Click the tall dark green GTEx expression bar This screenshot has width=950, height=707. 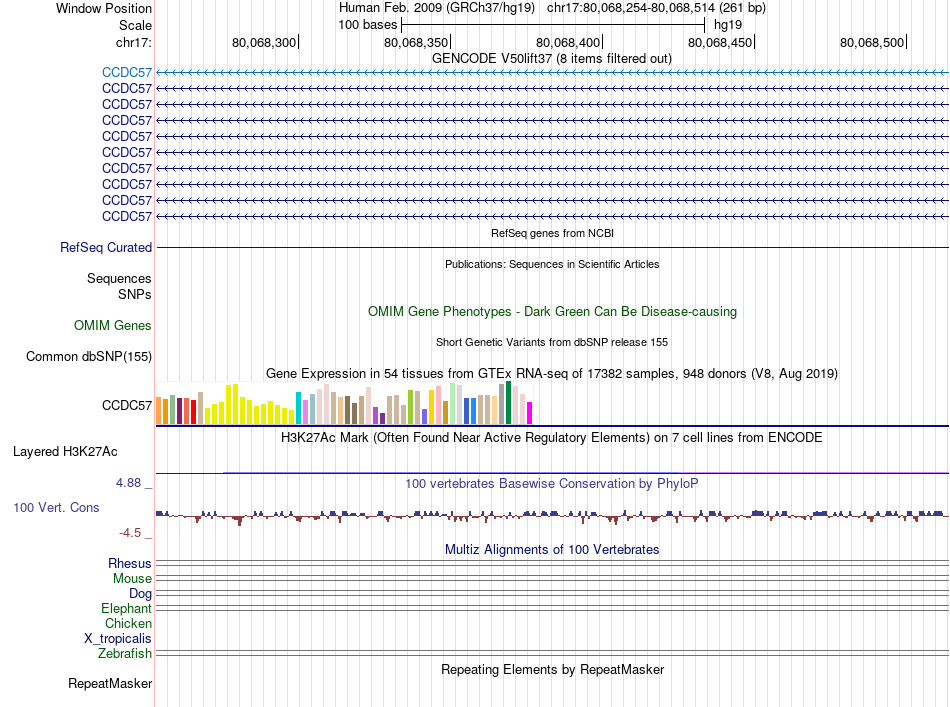click(509, 403)
